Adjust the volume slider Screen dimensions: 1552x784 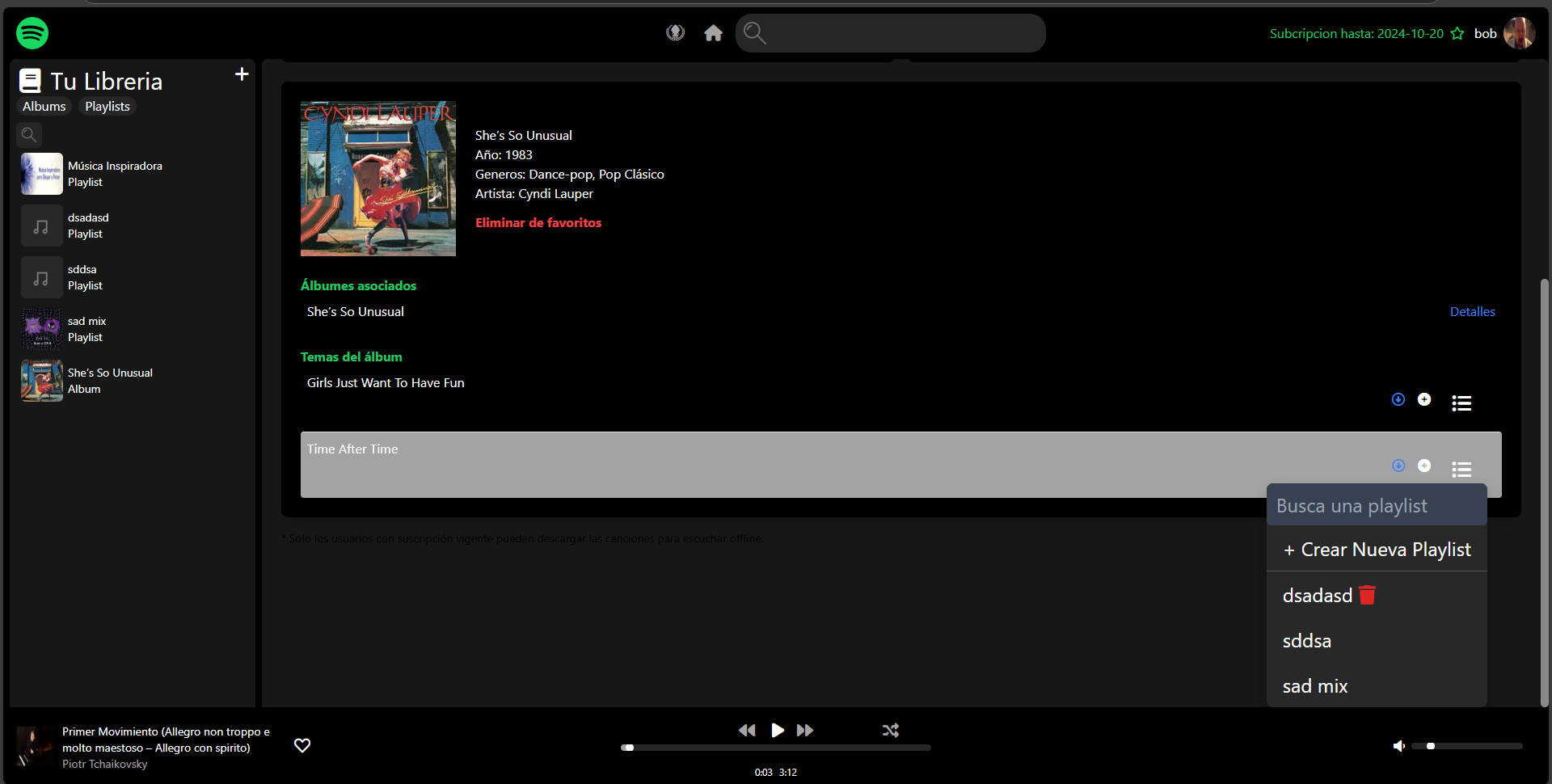tap(1467, 746)
